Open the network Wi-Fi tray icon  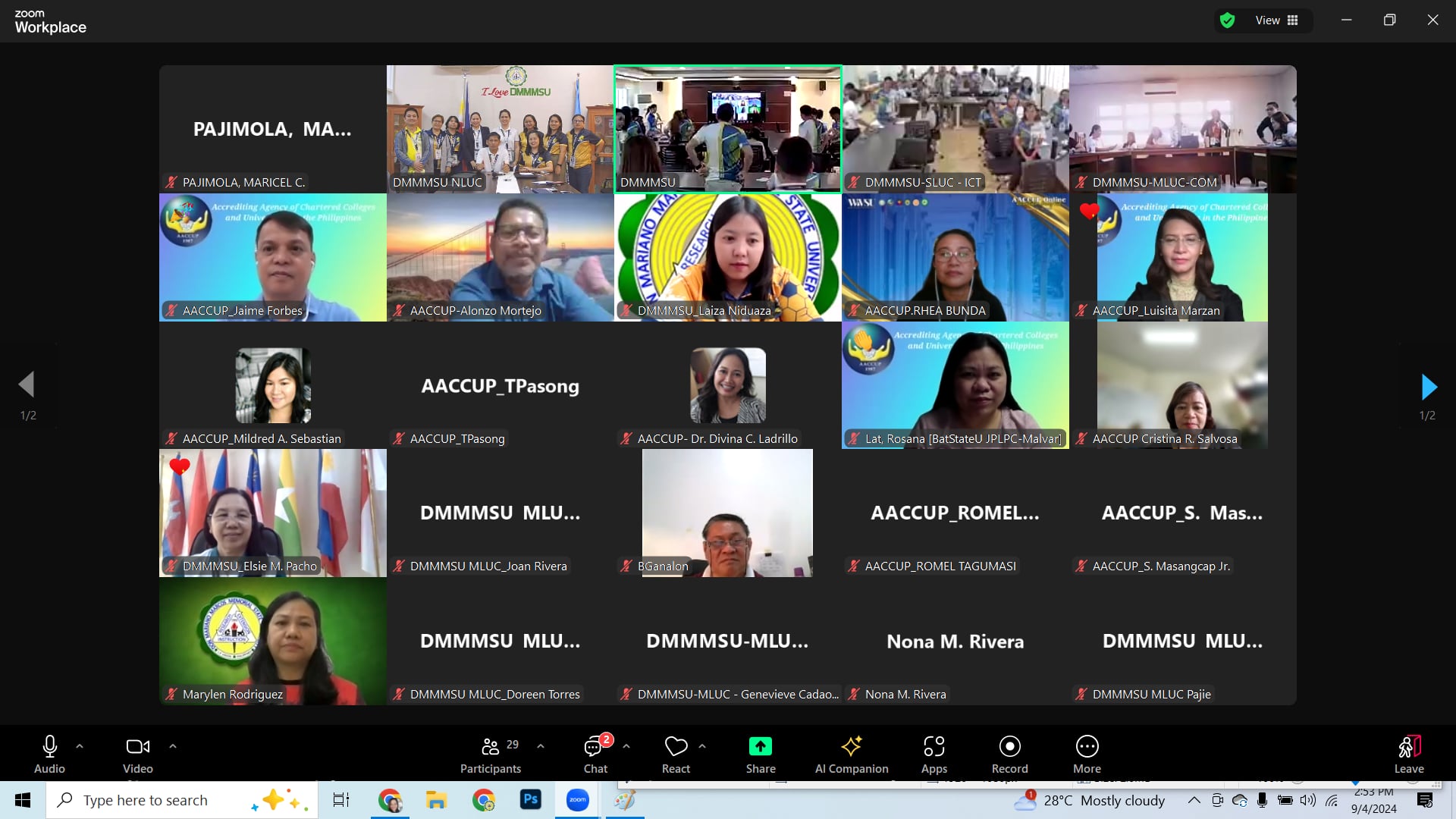[x=1332, y=800]
